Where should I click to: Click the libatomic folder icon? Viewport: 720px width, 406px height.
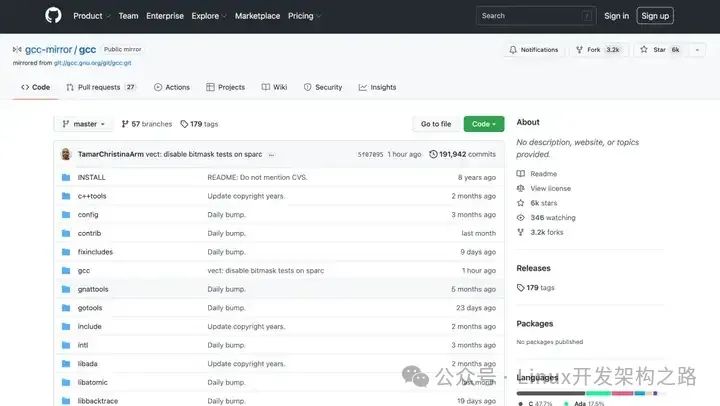[x=66, y=382]
